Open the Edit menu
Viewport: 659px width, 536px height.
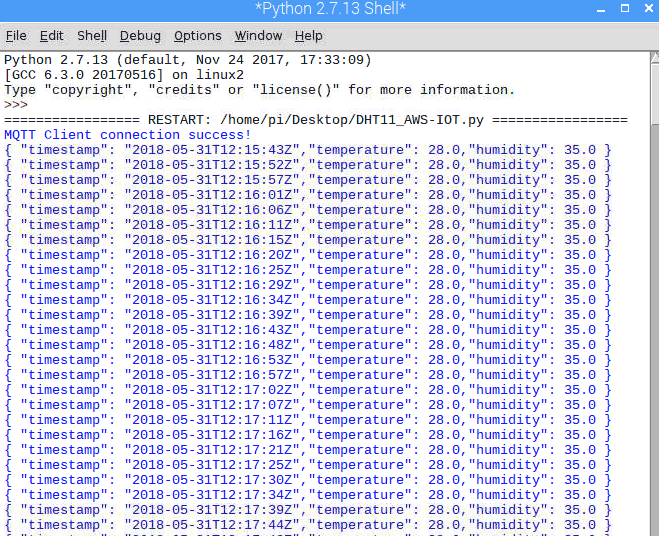(51, 36)
